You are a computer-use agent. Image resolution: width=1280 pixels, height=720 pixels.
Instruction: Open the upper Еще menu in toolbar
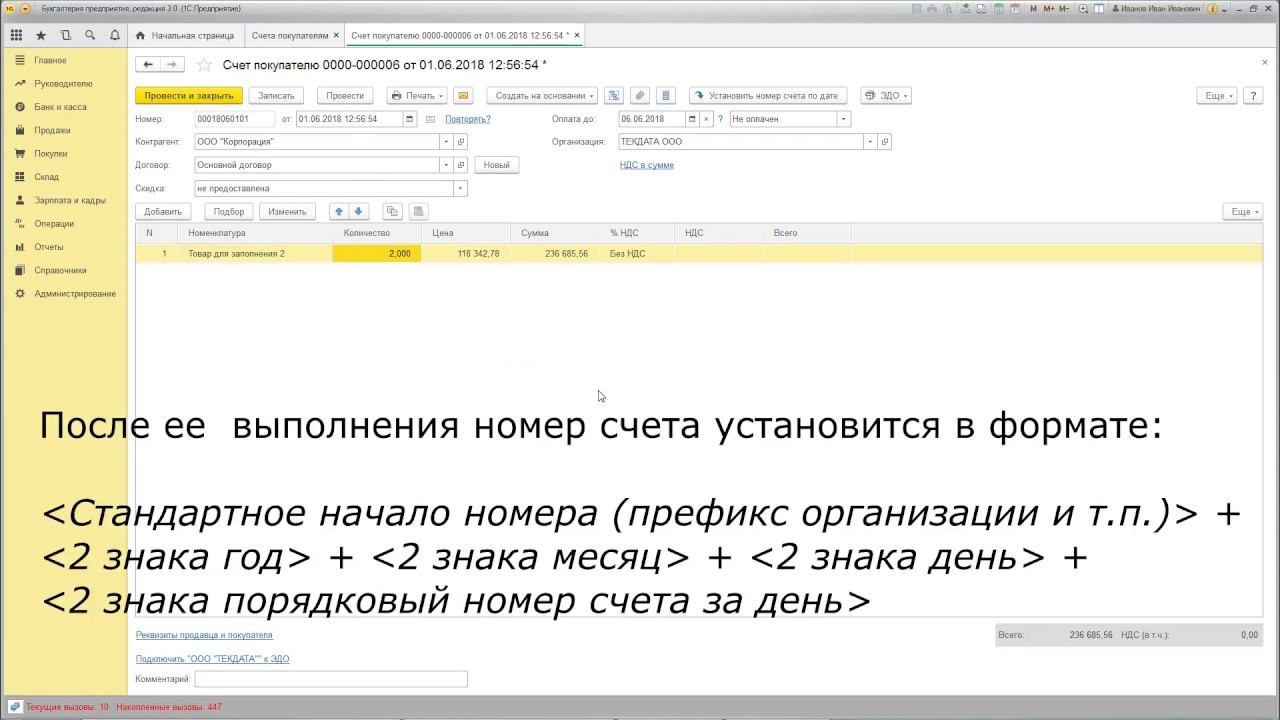pos(1217,96)
